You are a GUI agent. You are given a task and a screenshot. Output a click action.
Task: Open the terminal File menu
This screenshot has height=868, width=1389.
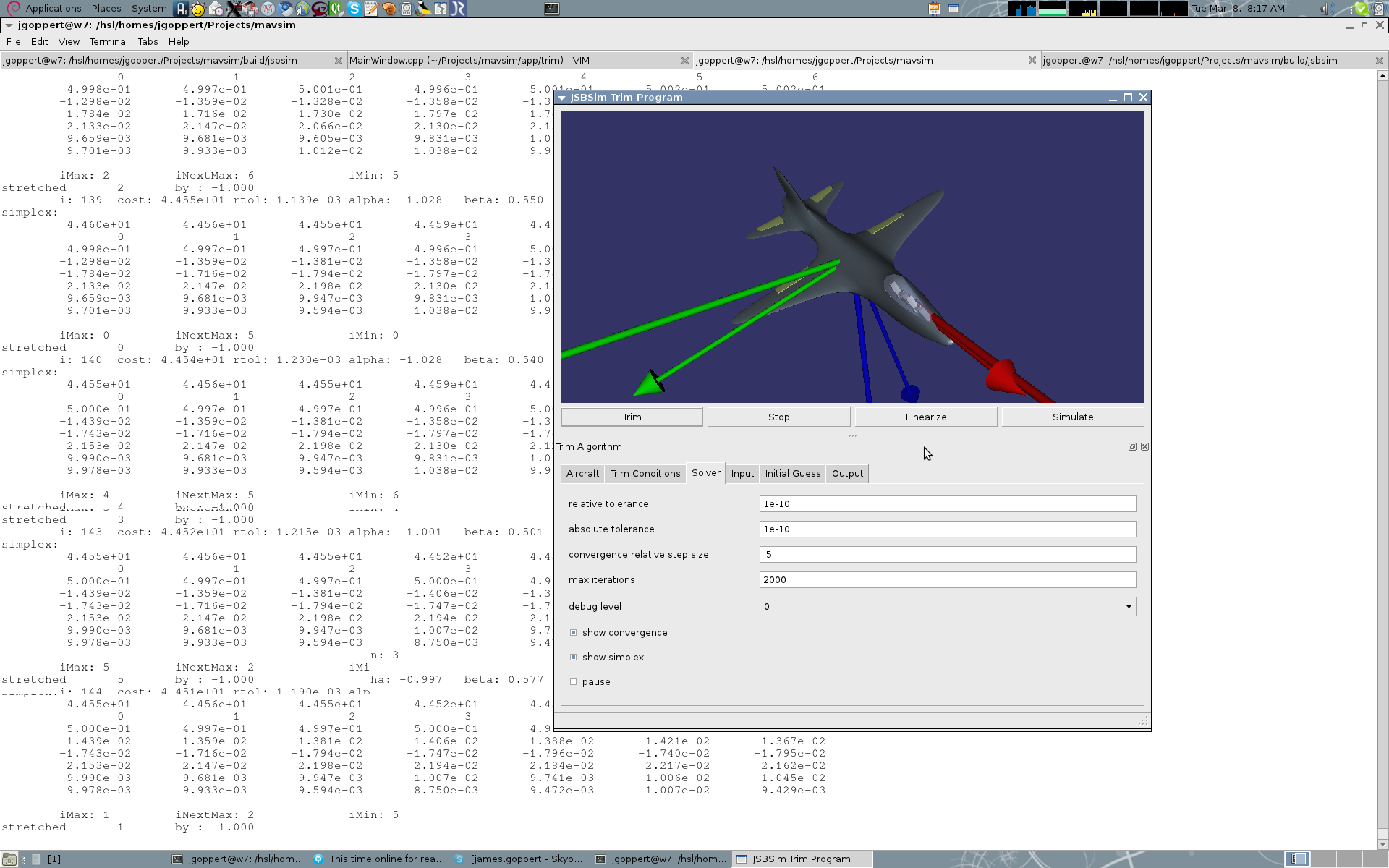click(x=13, y=42)
